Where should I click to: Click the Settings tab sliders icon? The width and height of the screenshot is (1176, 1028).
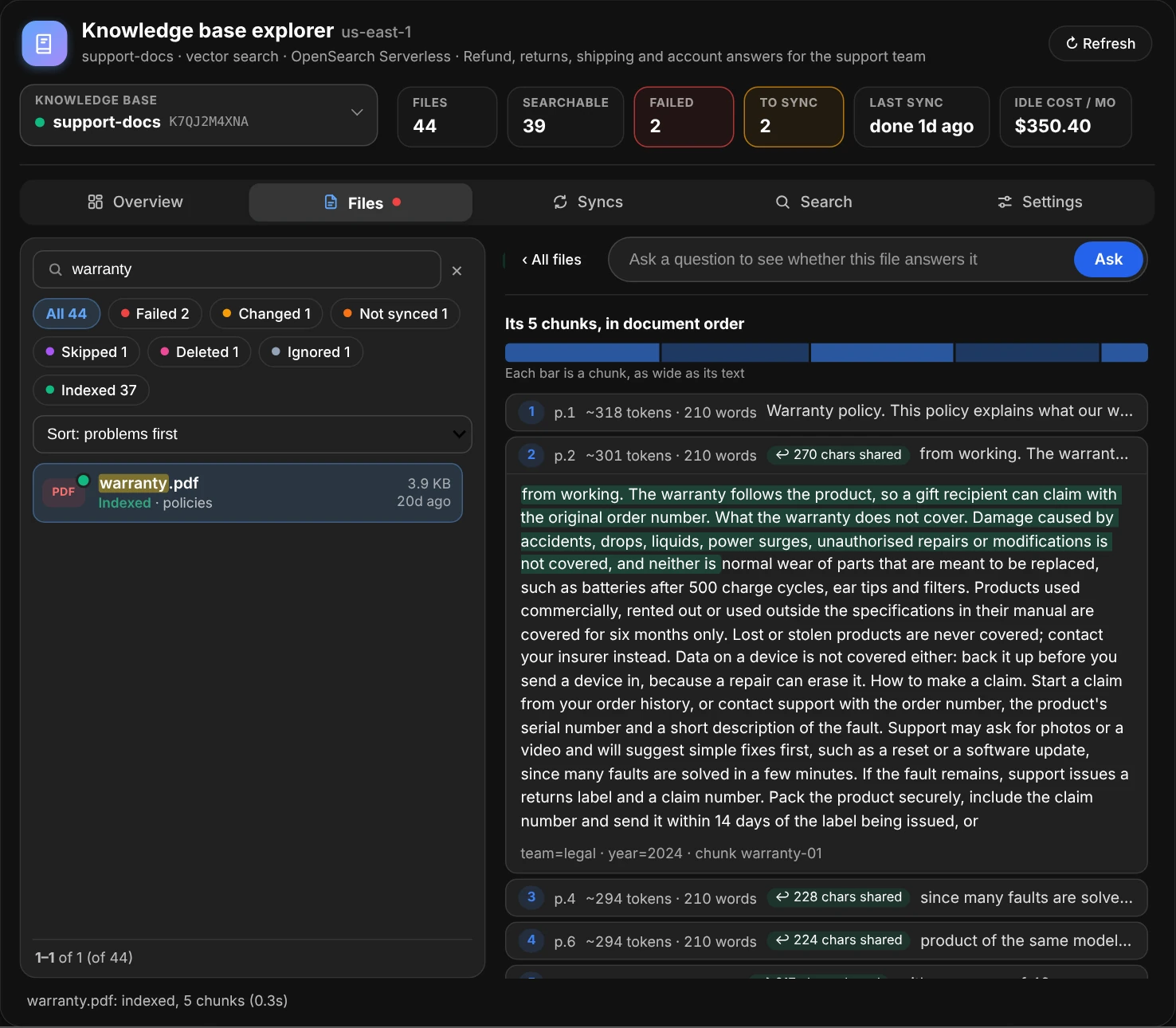(x=1005, y=202)
